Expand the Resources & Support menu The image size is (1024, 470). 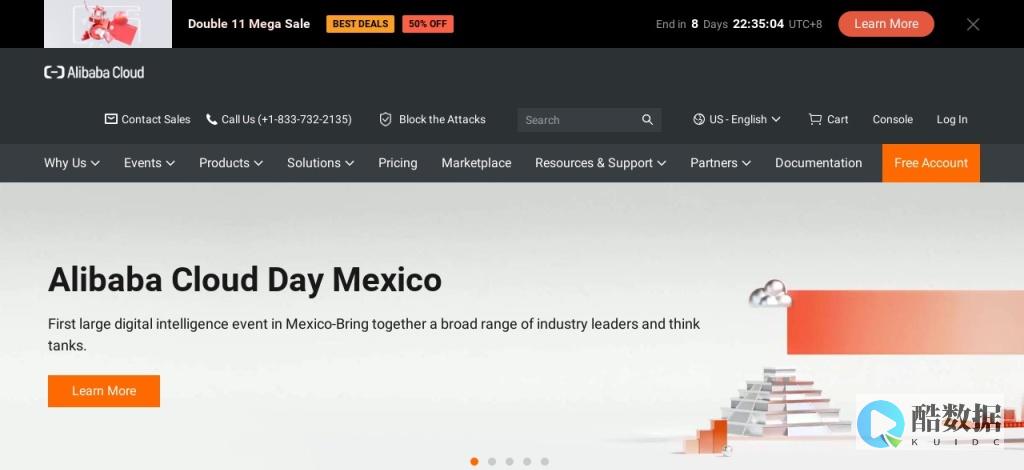click(601, 163)
